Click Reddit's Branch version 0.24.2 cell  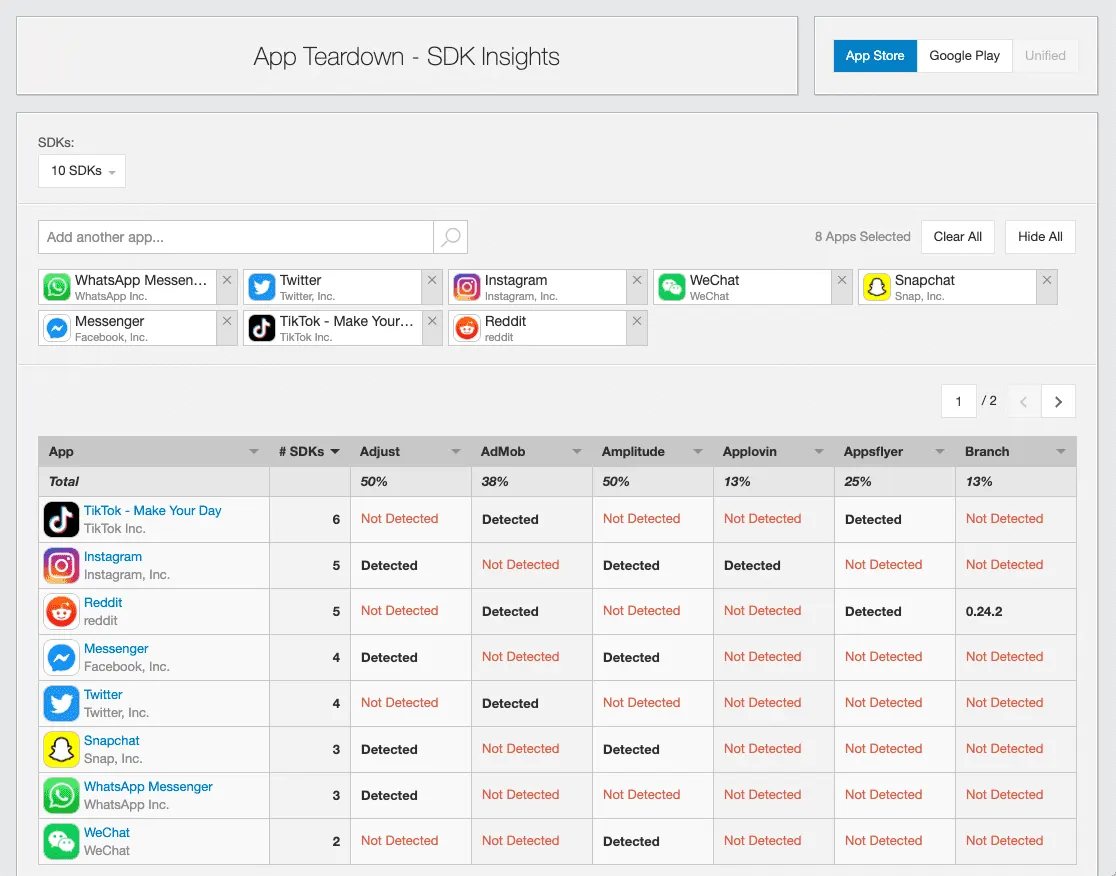click(x=1015, y=611)
